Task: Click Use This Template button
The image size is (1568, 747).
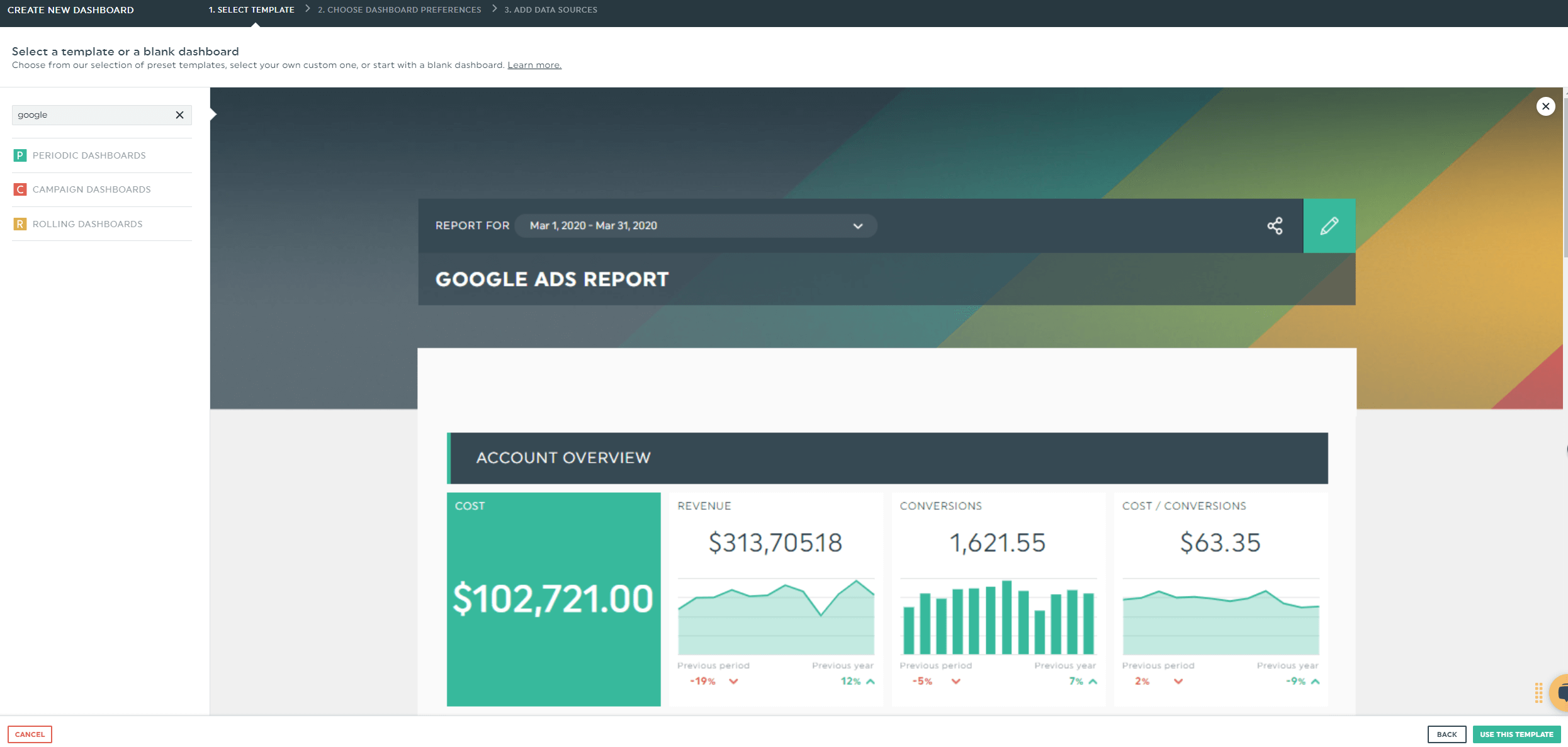Action: click(1516, 734)
